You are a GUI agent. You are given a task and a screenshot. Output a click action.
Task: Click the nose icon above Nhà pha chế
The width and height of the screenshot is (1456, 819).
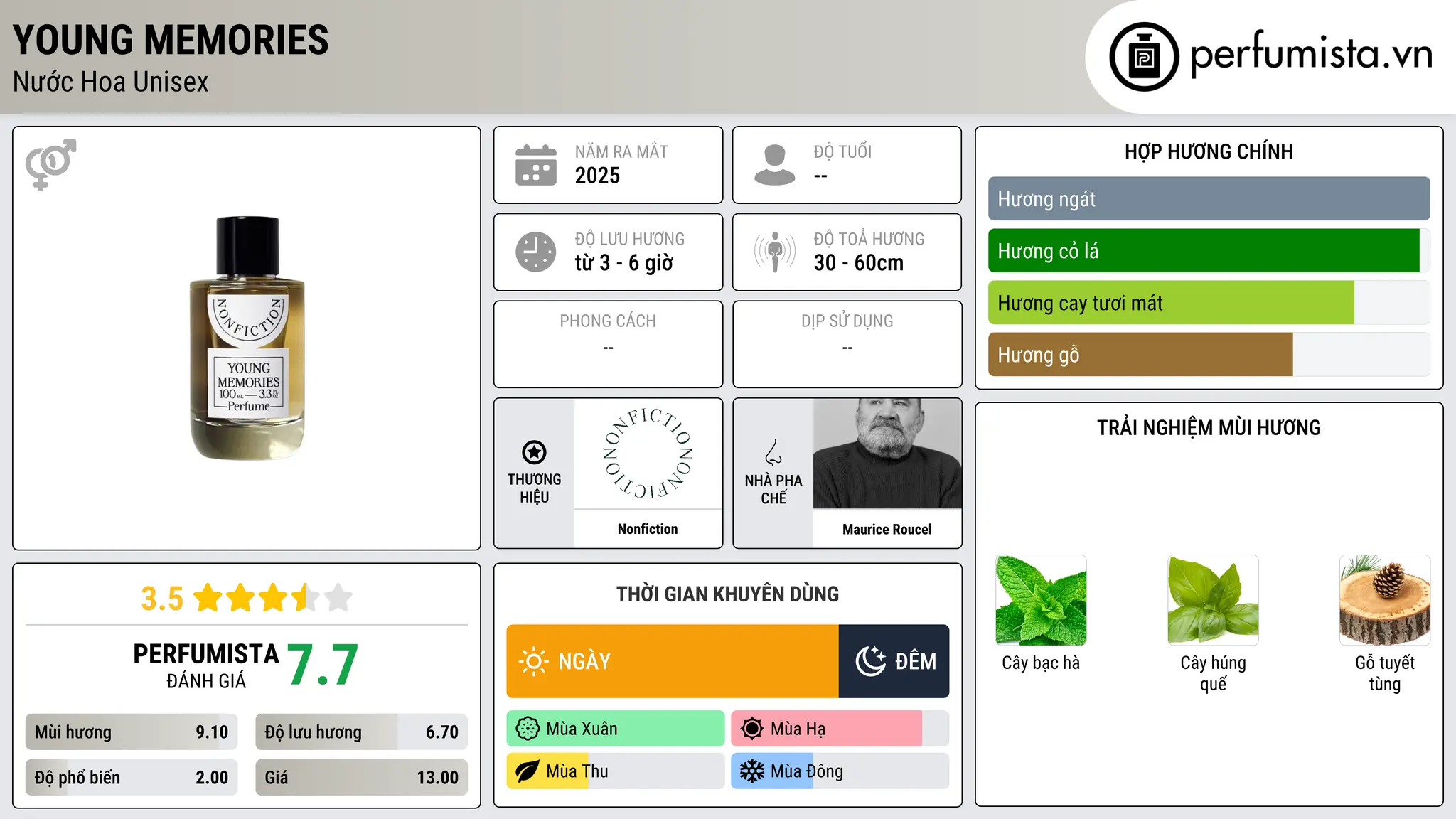(773, 452)
